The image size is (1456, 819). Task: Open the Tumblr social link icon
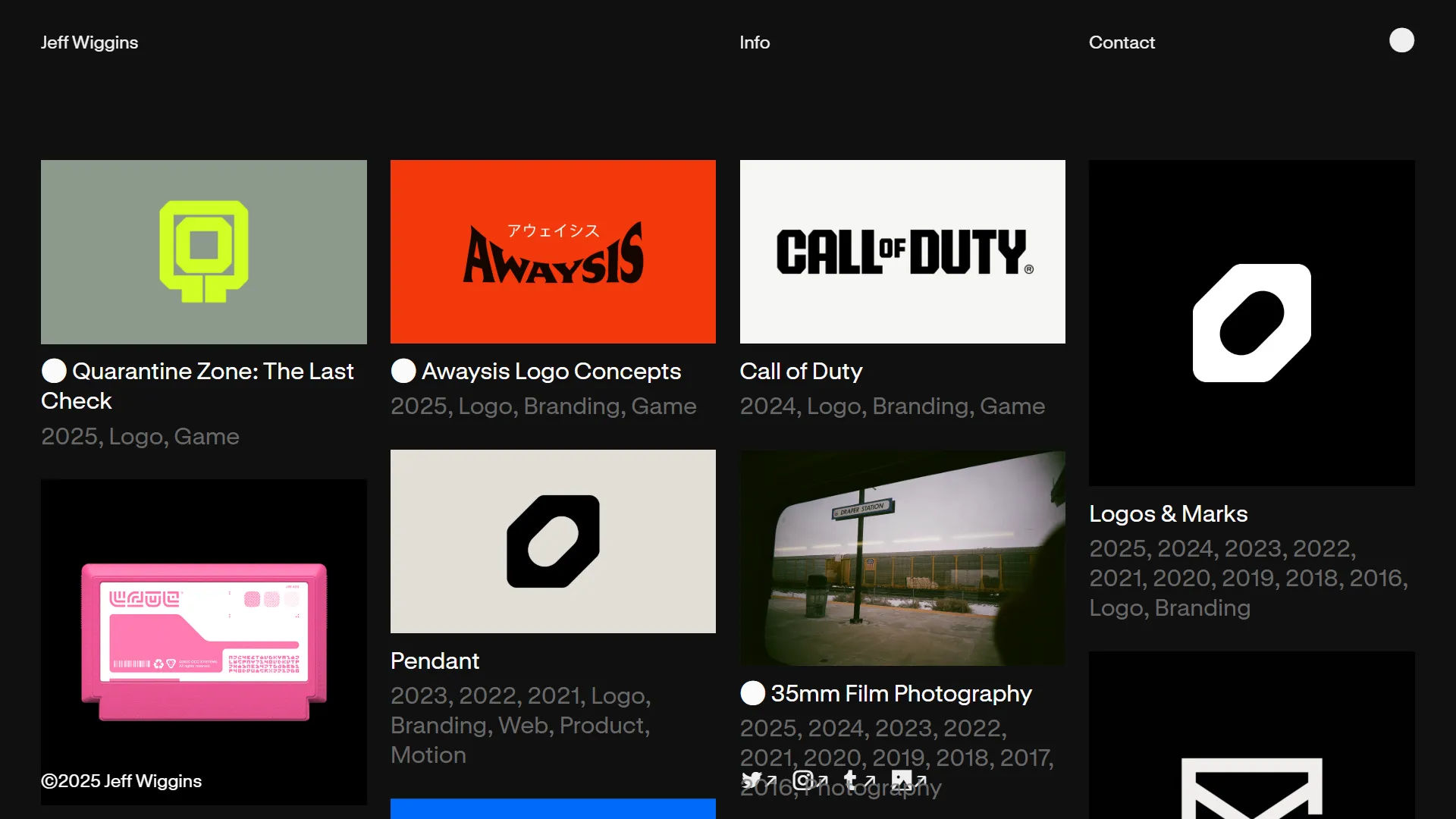[851, 780]
